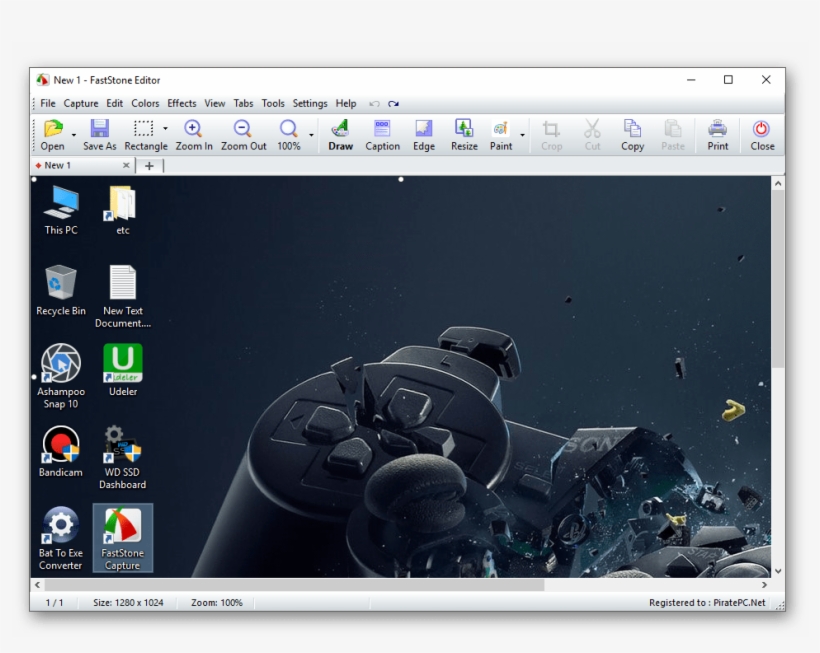Click the vertical scrollbar up arrow
The image size is (820, 653).
point(778,184)
